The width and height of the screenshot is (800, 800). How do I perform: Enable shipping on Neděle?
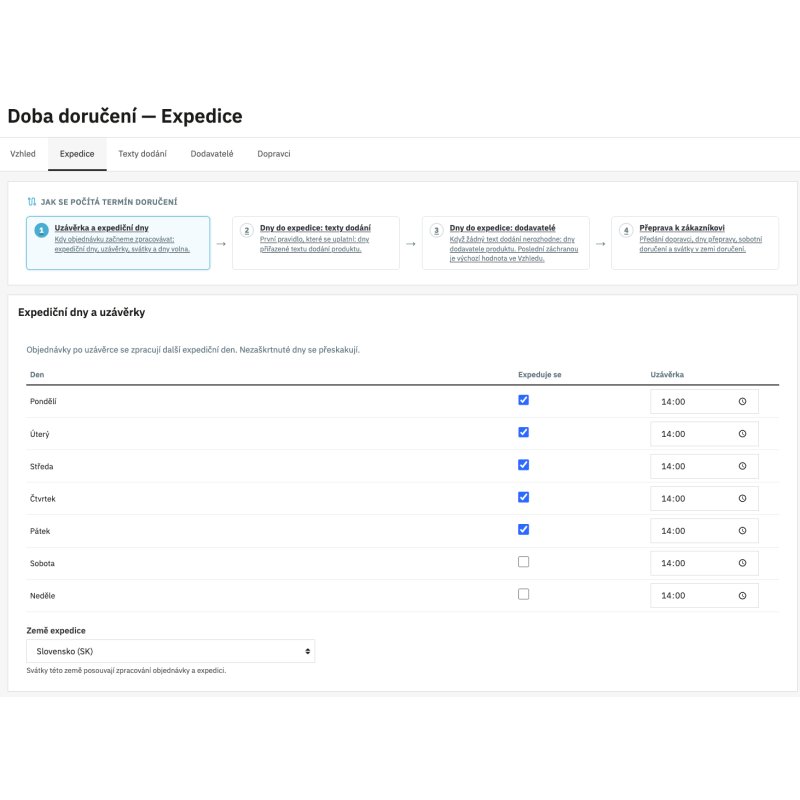pyautogui.click(x=523, y=594)
